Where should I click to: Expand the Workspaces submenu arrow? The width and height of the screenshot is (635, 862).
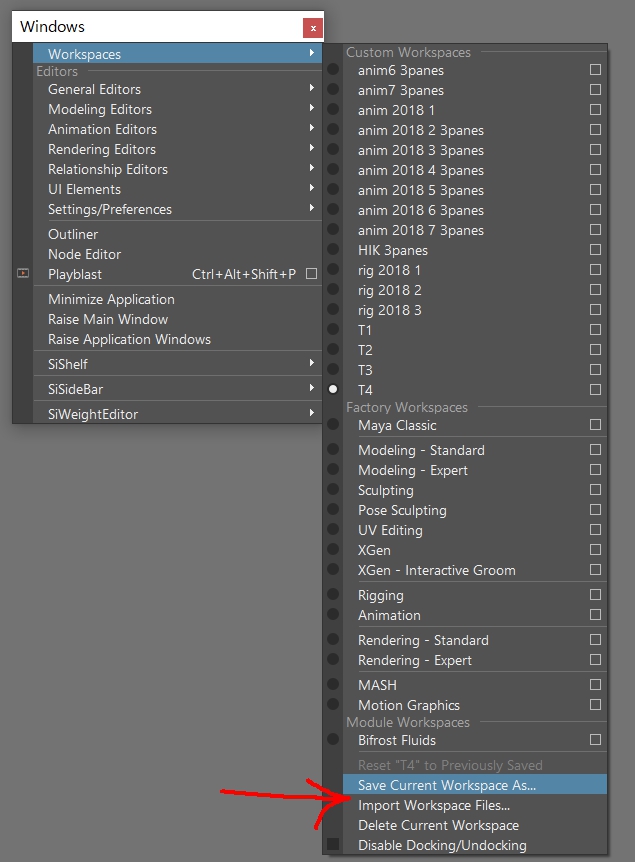[x=312, y=53]
